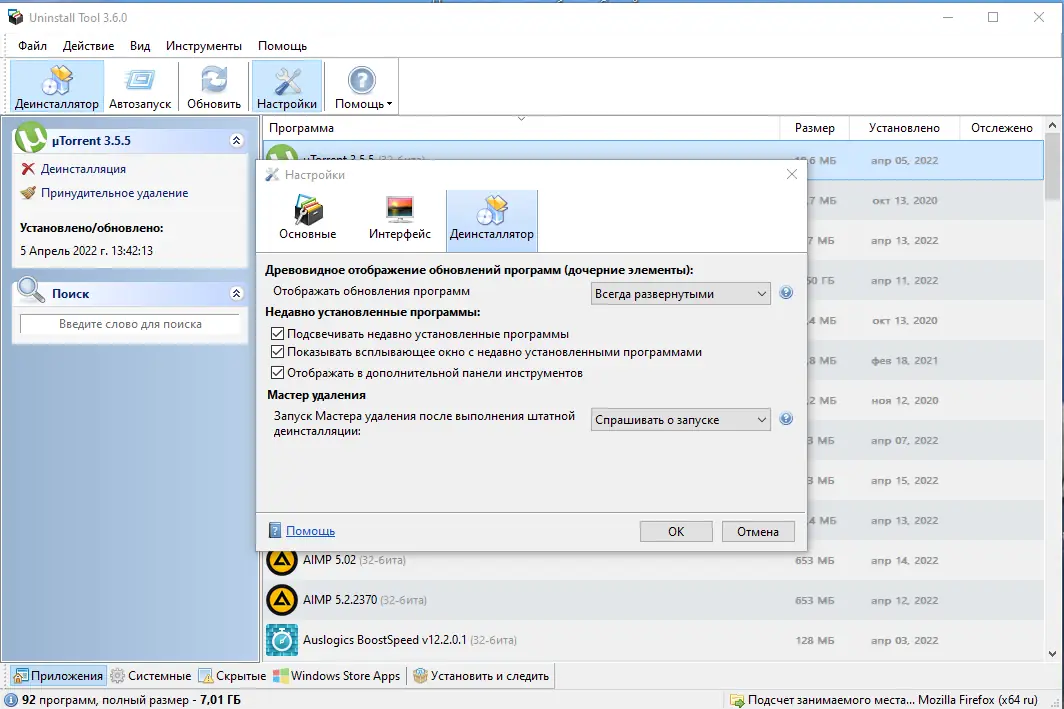Click the Помощь link in settings dialog
The width and height of the screenshot is (1064, 709).
click(x=310, y=531)
